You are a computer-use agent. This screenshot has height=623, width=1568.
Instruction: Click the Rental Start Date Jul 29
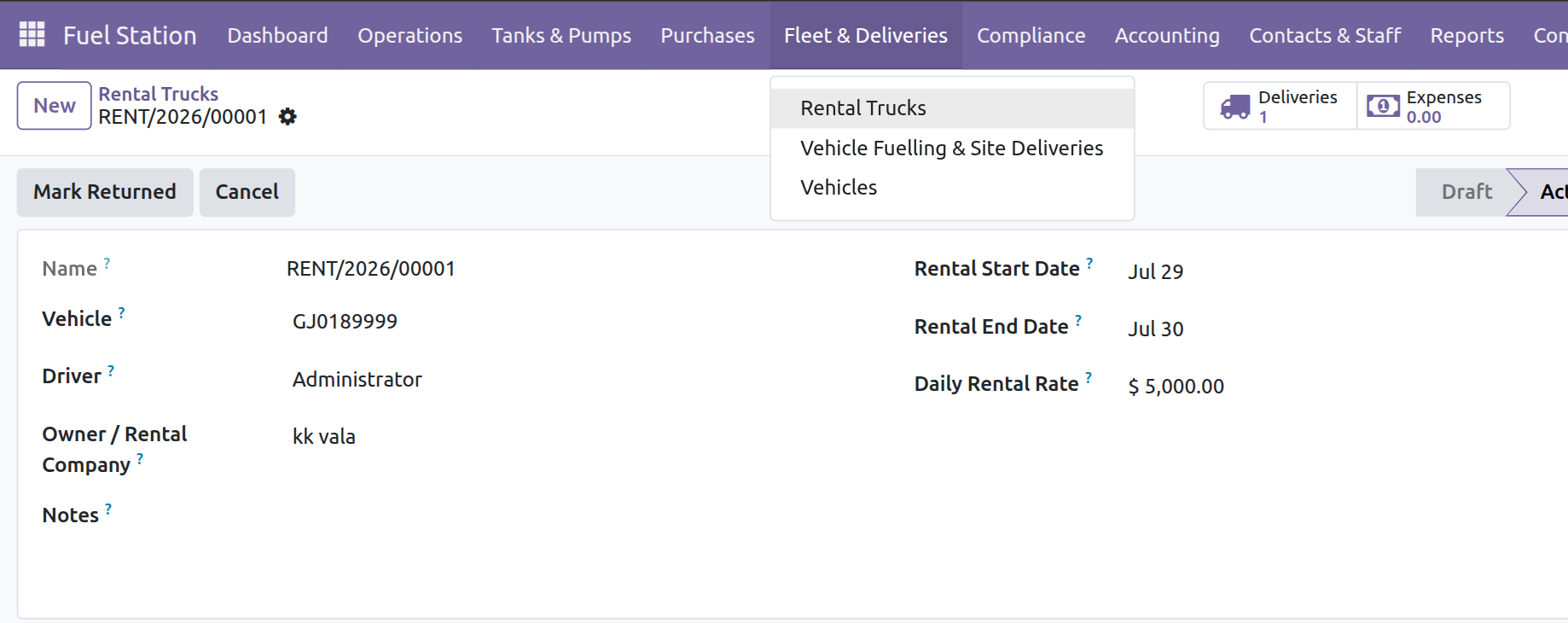tap(1156, 271)
